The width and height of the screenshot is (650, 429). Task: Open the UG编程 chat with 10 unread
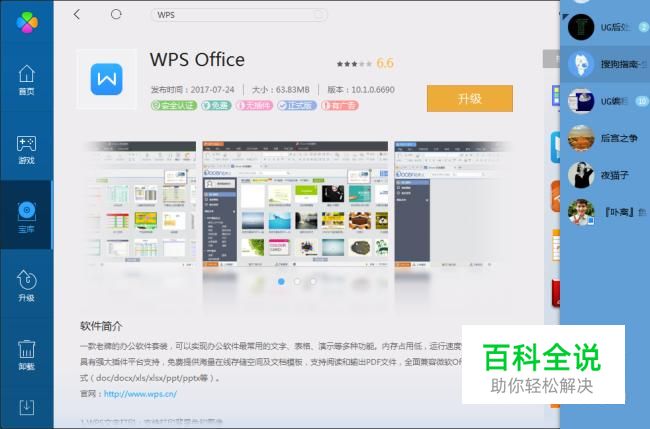(x=605, y=101)
